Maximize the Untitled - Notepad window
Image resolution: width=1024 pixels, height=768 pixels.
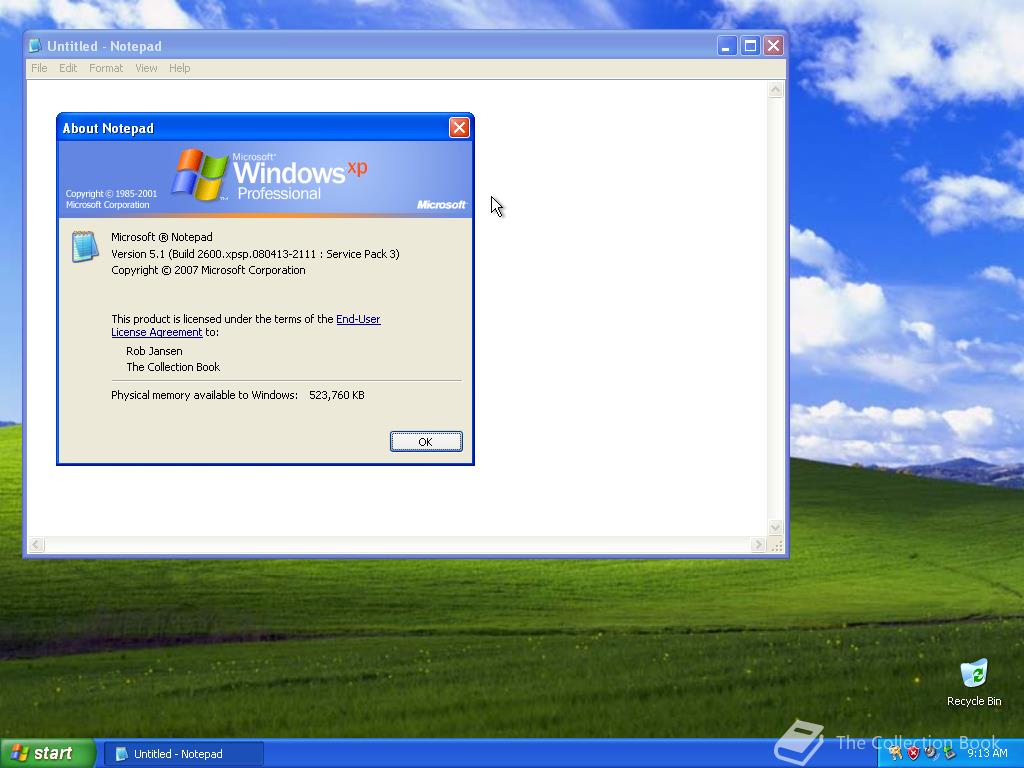pyautogui.click(x=750, y=46)
